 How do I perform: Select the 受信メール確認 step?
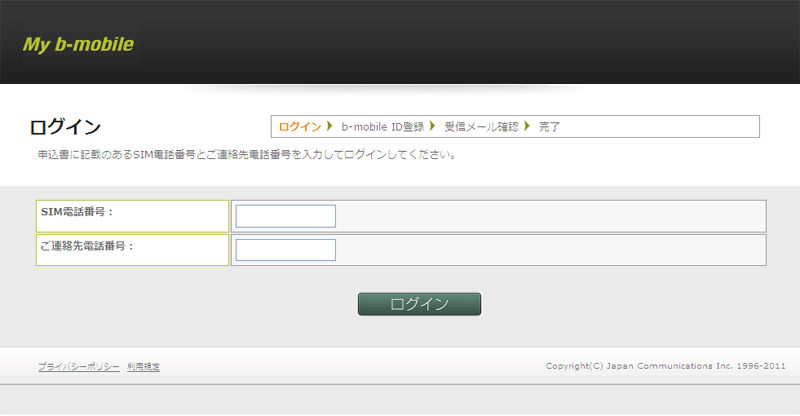click(481, 127)
